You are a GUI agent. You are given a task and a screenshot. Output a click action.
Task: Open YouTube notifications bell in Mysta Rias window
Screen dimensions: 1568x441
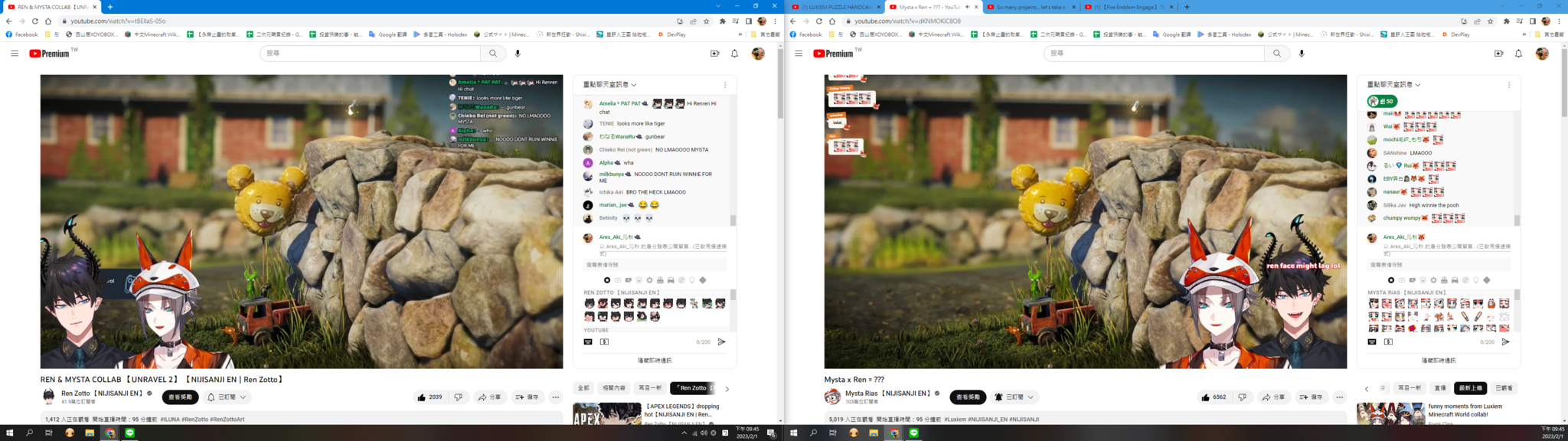pos(1518,54)
